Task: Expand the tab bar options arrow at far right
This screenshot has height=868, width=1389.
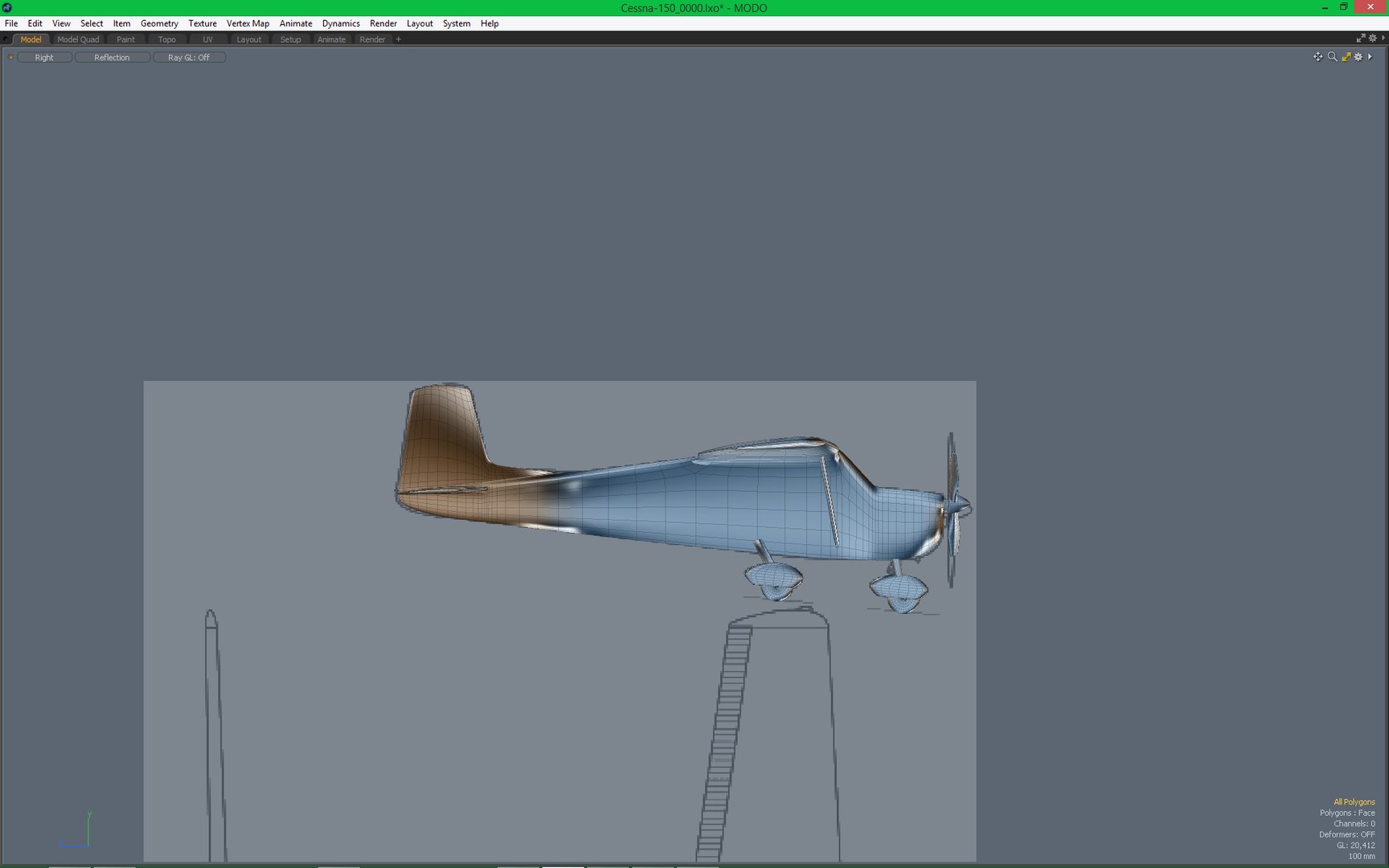Action: click(1383, 39)
